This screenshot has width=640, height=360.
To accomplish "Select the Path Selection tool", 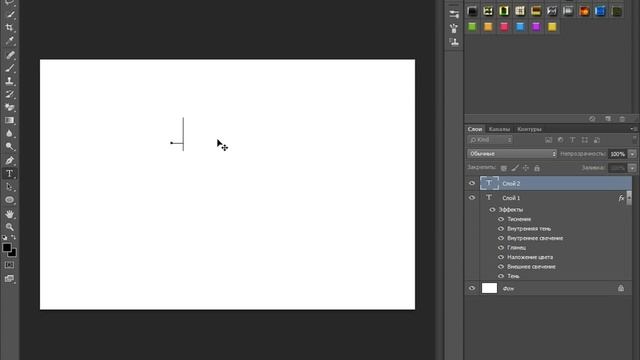I will click(10, 187).
